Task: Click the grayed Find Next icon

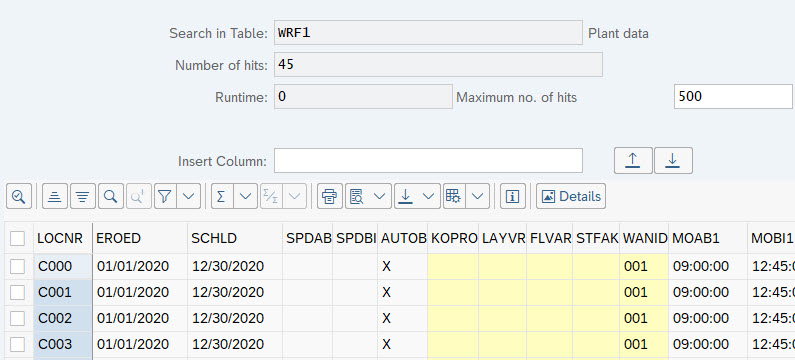Action: coord(138,196)
